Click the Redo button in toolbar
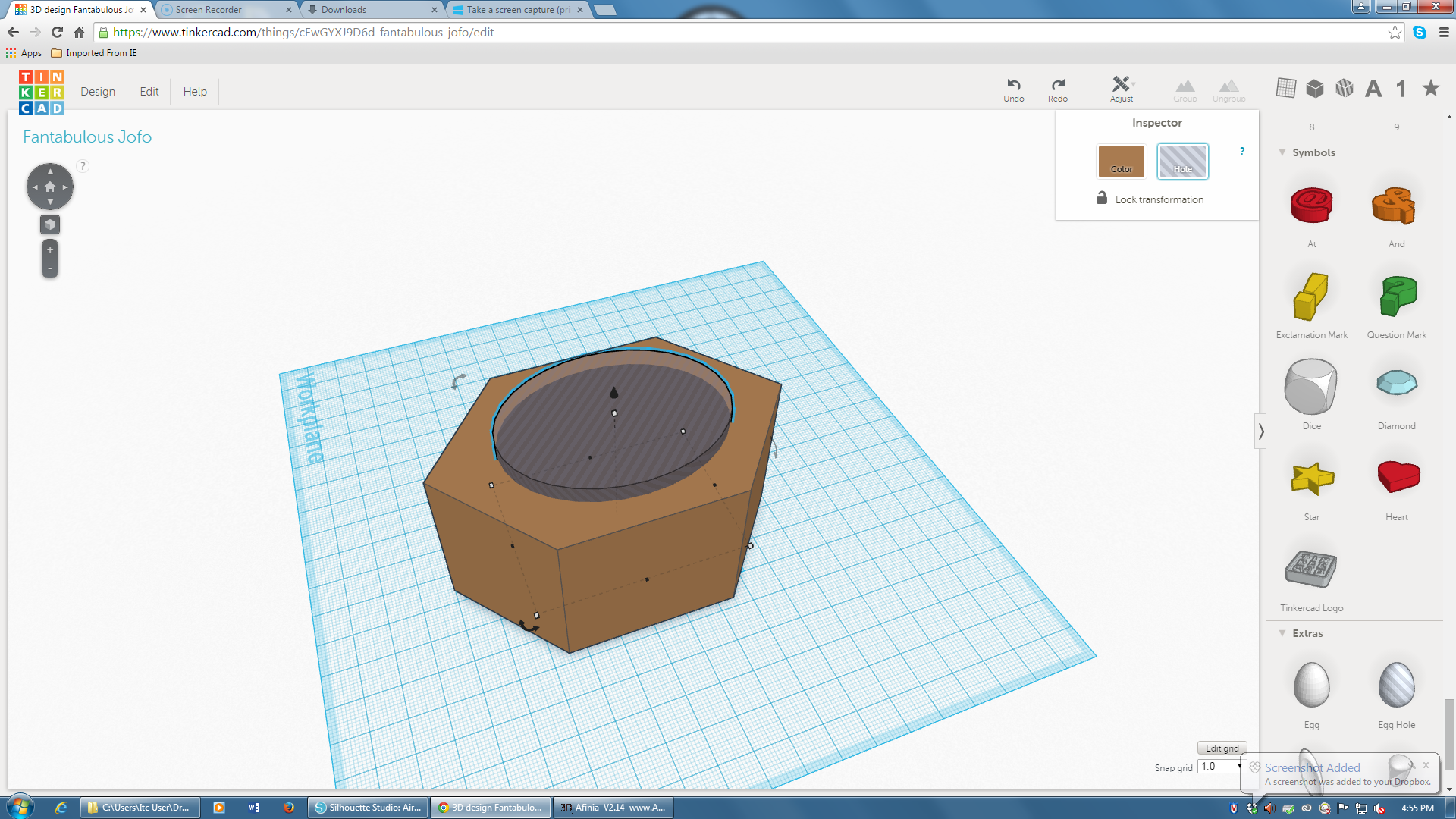Screen dimensions: 1456x819 (1057, 88)
